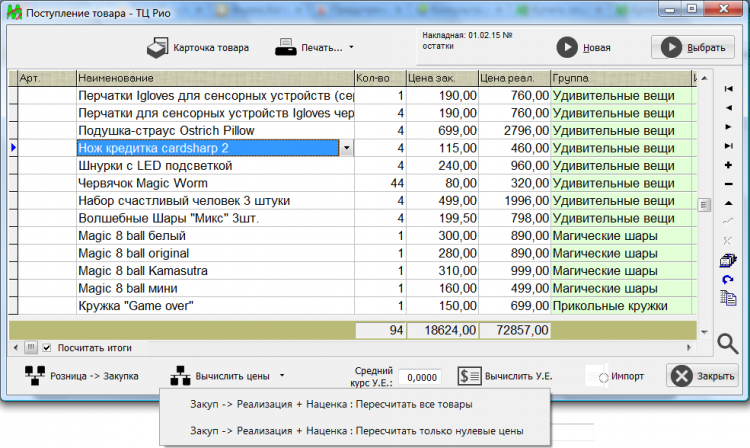750x448 pixels.
Task: Choose Пересчитать все товары menu item
Action: (x=331, y=404)
